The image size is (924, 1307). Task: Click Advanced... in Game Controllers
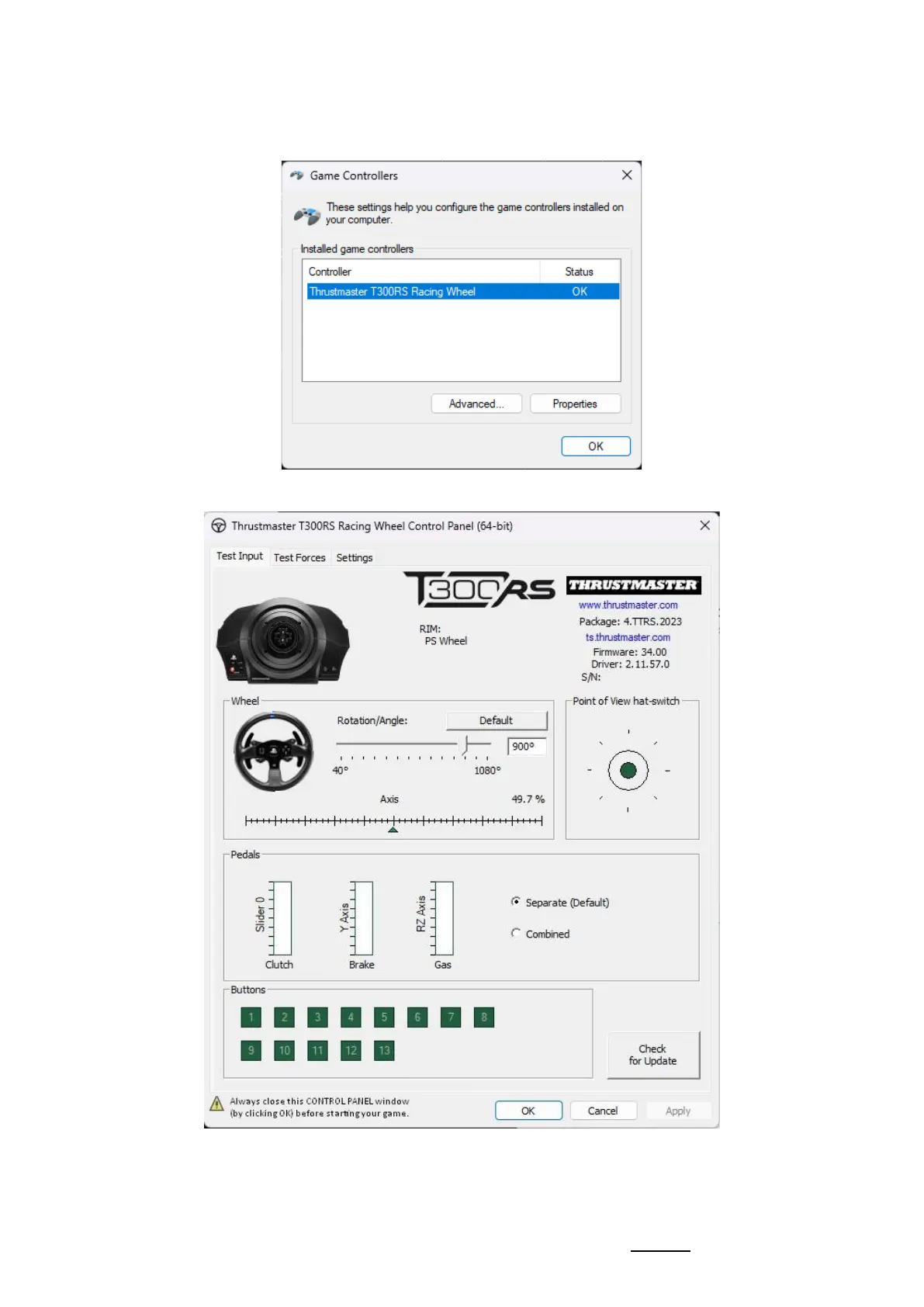(476, 404)
